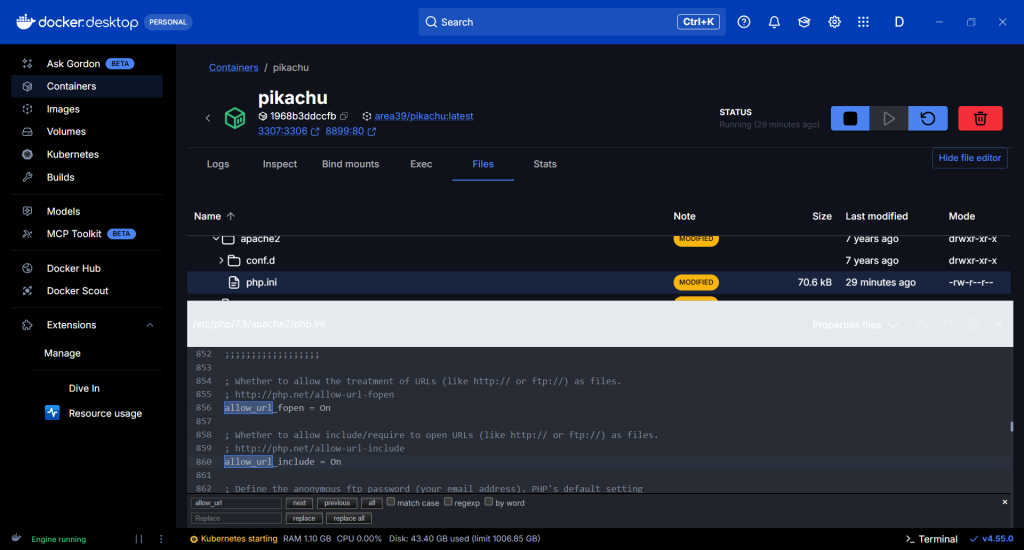The width and height of the screenshot is (1024, 550).
Task: Find next allow_url match
Action: pos(299,503)
